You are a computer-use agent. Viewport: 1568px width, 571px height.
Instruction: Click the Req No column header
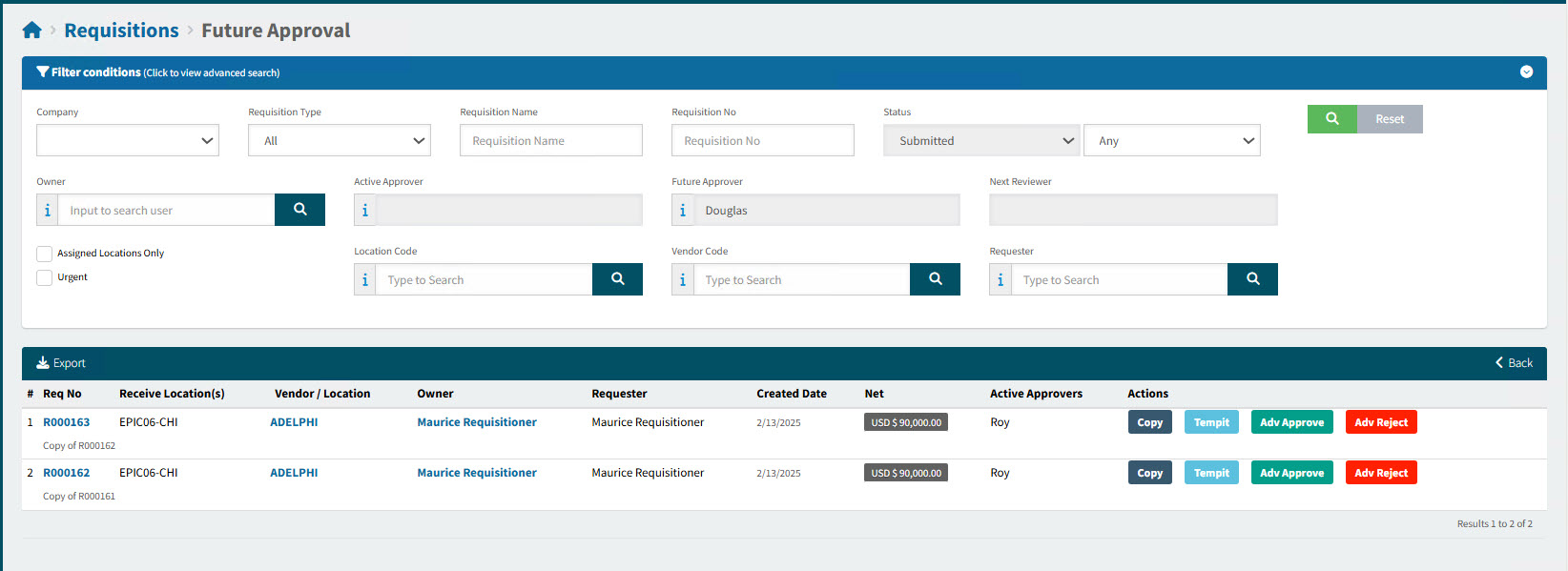(62, 394)
